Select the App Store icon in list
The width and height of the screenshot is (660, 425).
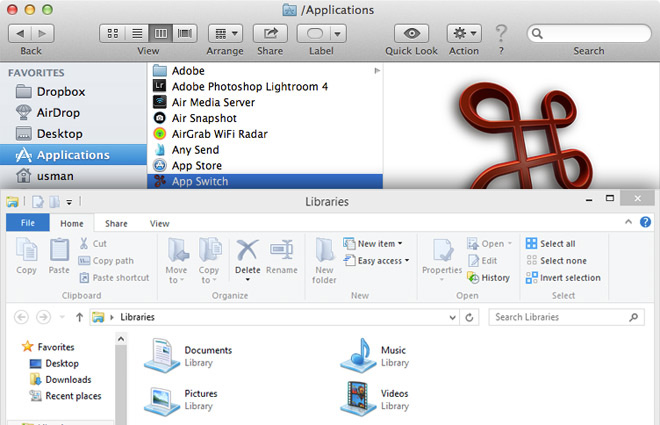point(159,165)
